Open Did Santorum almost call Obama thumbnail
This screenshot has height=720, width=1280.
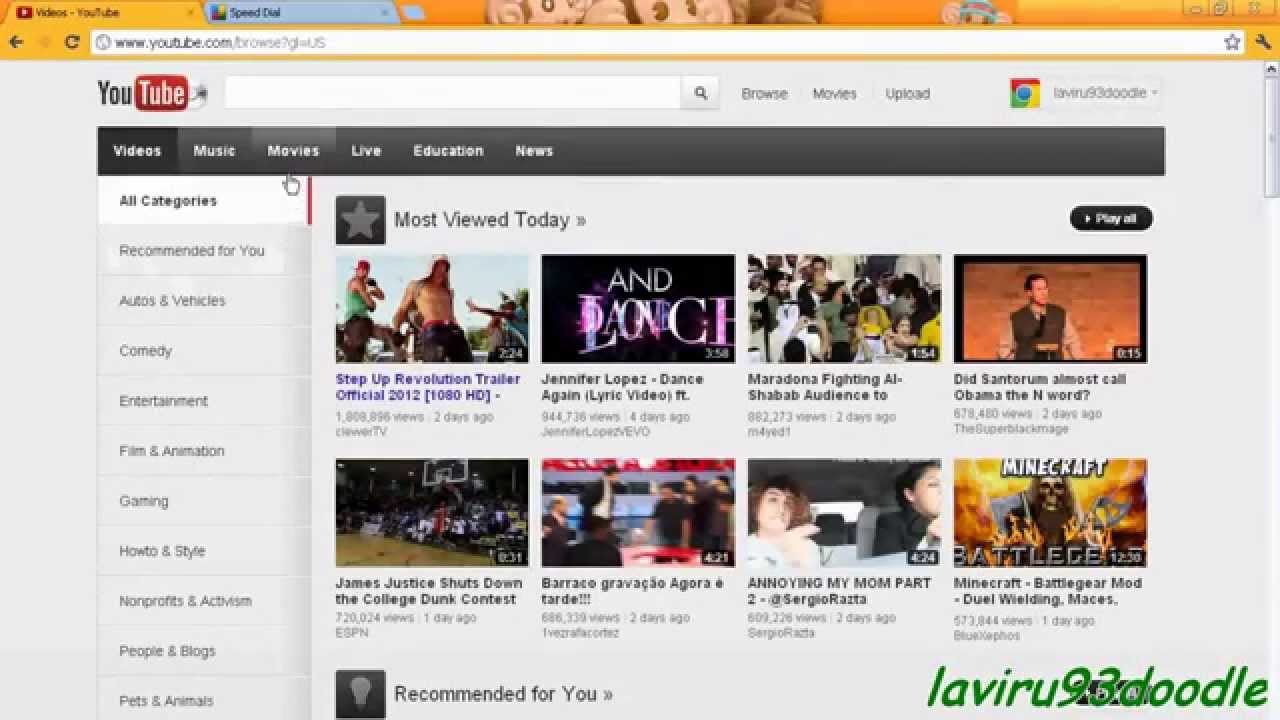[1050, 308]
